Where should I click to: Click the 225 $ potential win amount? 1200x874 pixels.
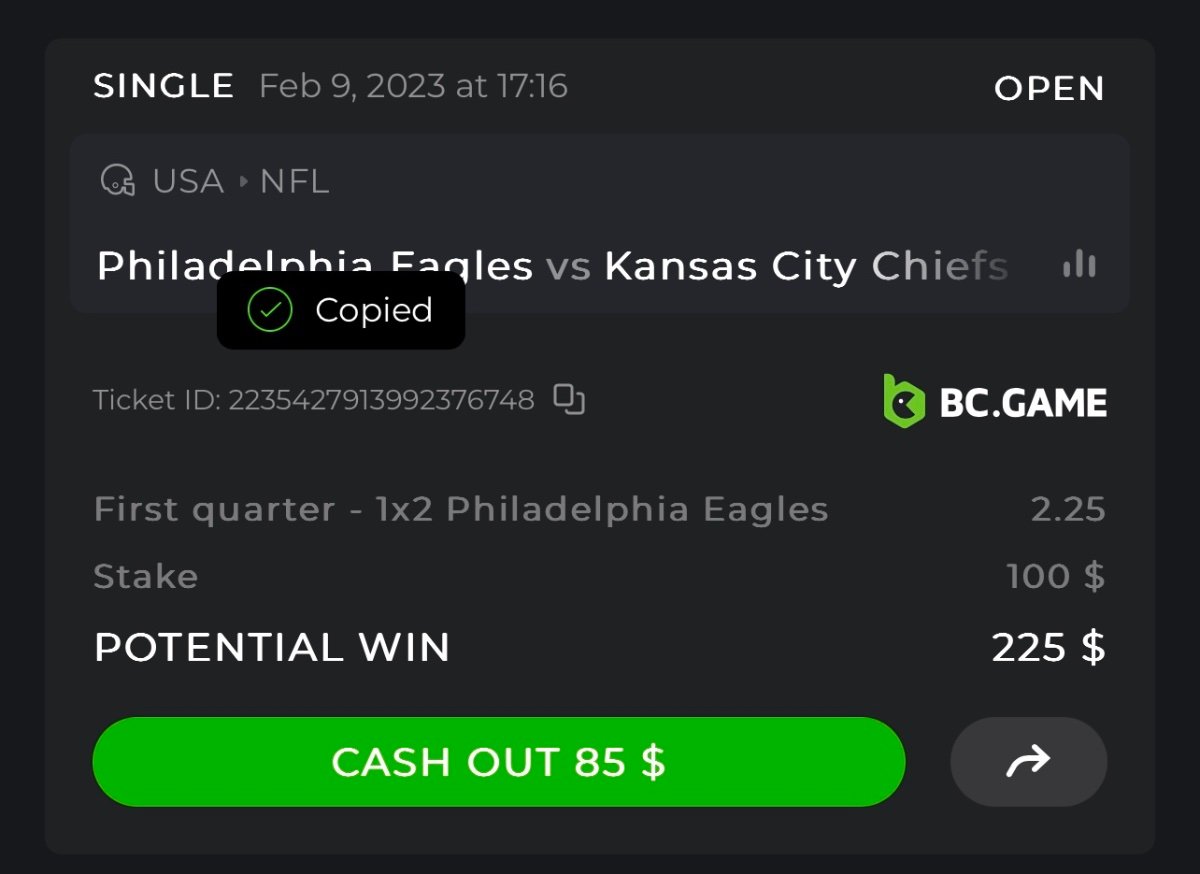pos(1048,648)
